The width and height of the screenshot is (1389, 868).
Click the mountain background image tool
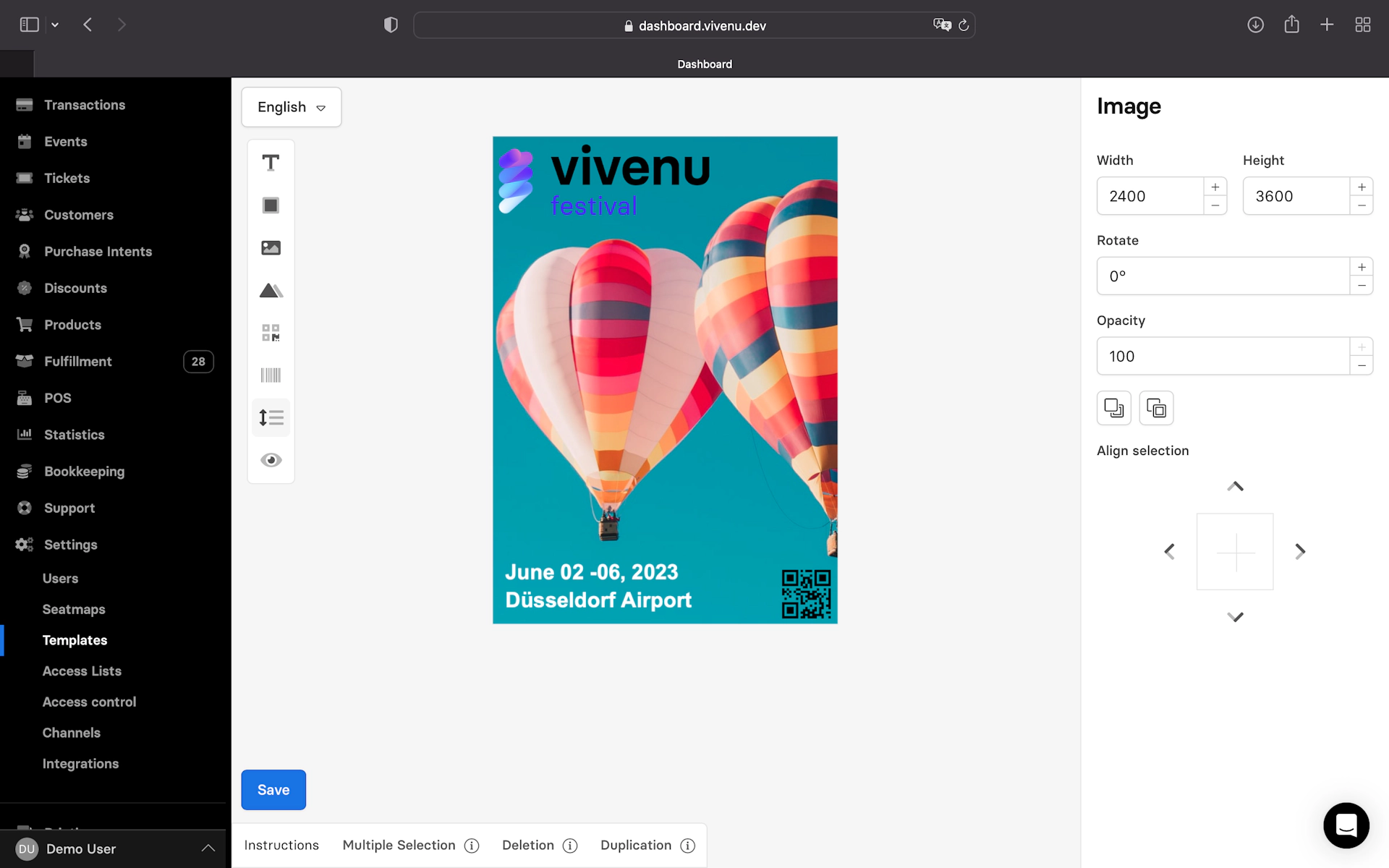point(271,291)
